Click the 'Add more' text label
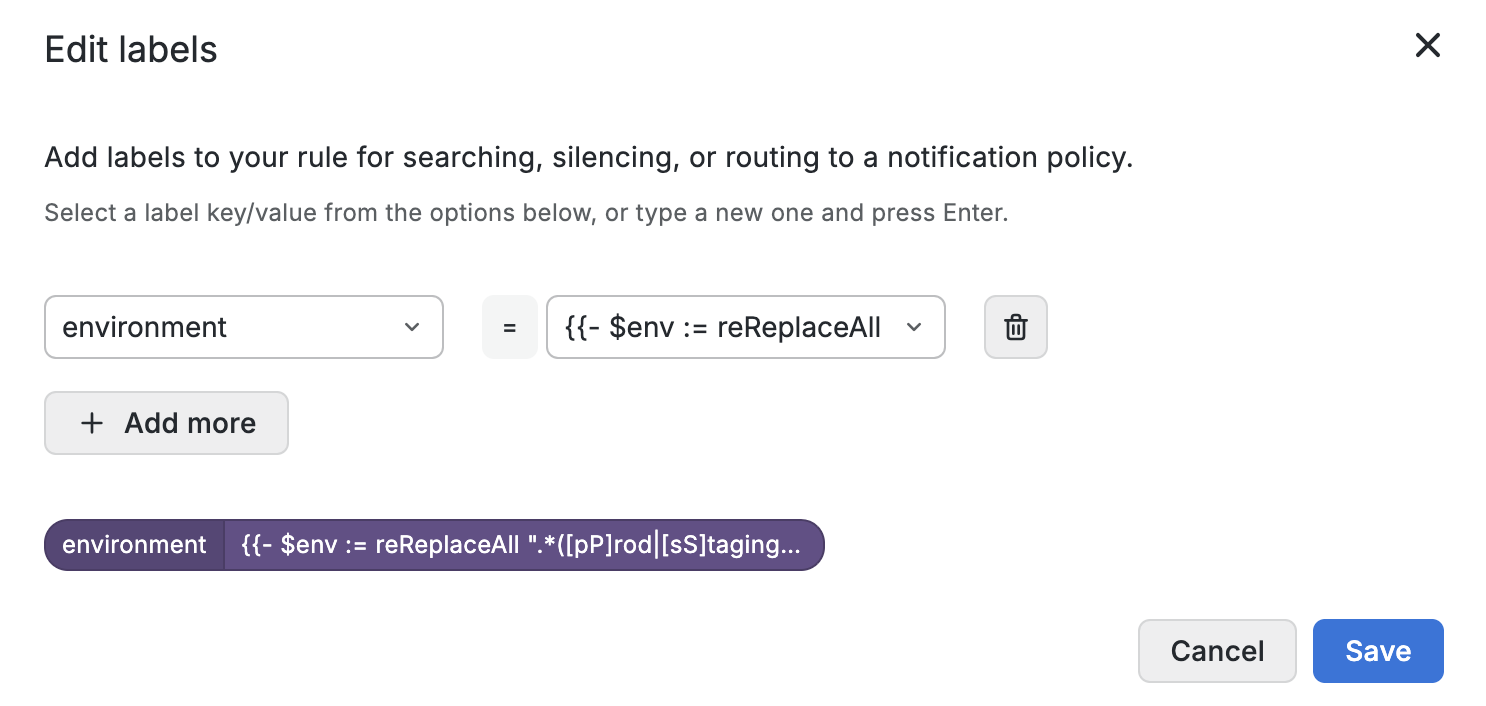This screenshot has height=706, width=1486. click(x=190, y=423)
